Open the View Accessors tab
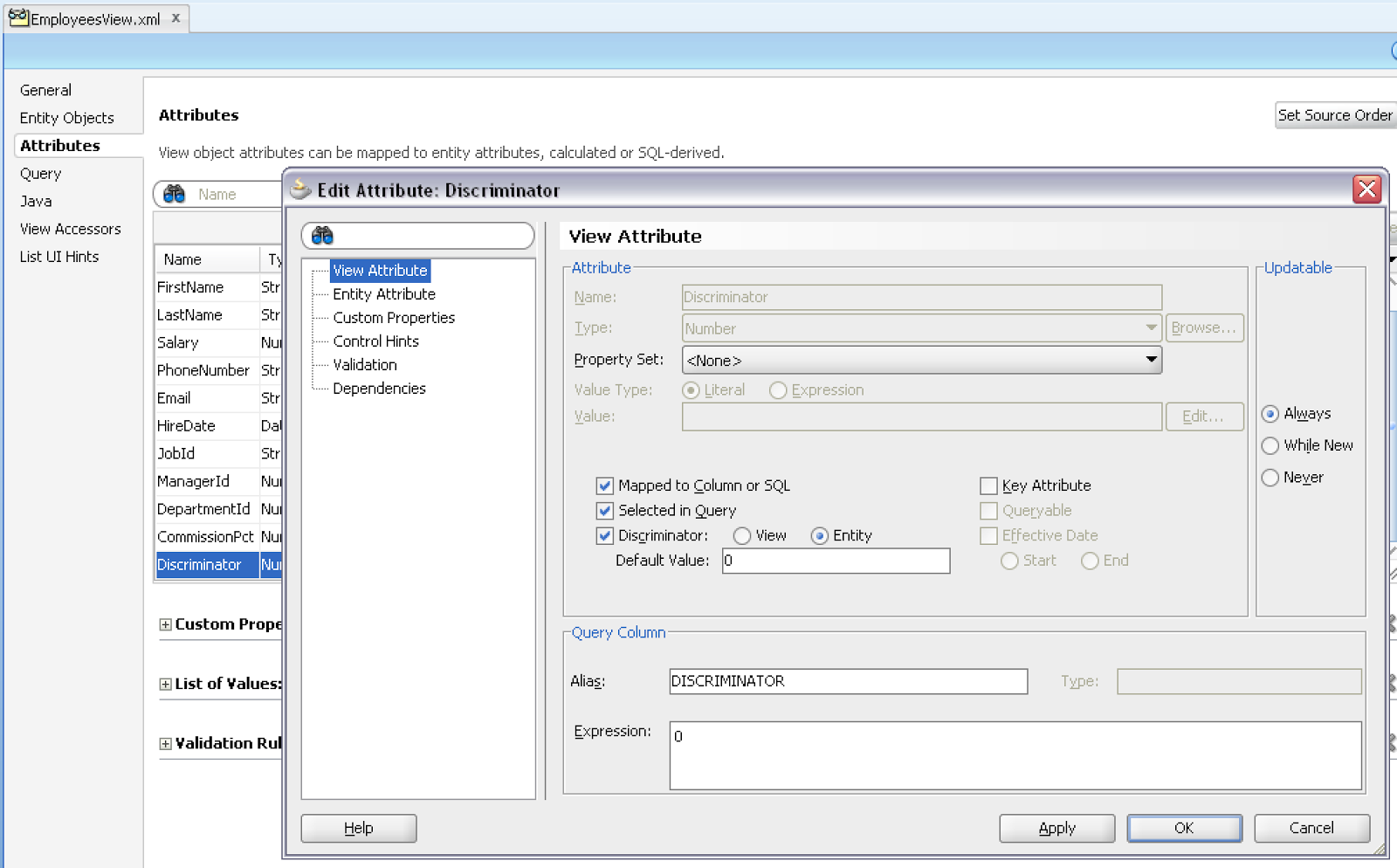1397x868 pixels. [x=71, y=229]
